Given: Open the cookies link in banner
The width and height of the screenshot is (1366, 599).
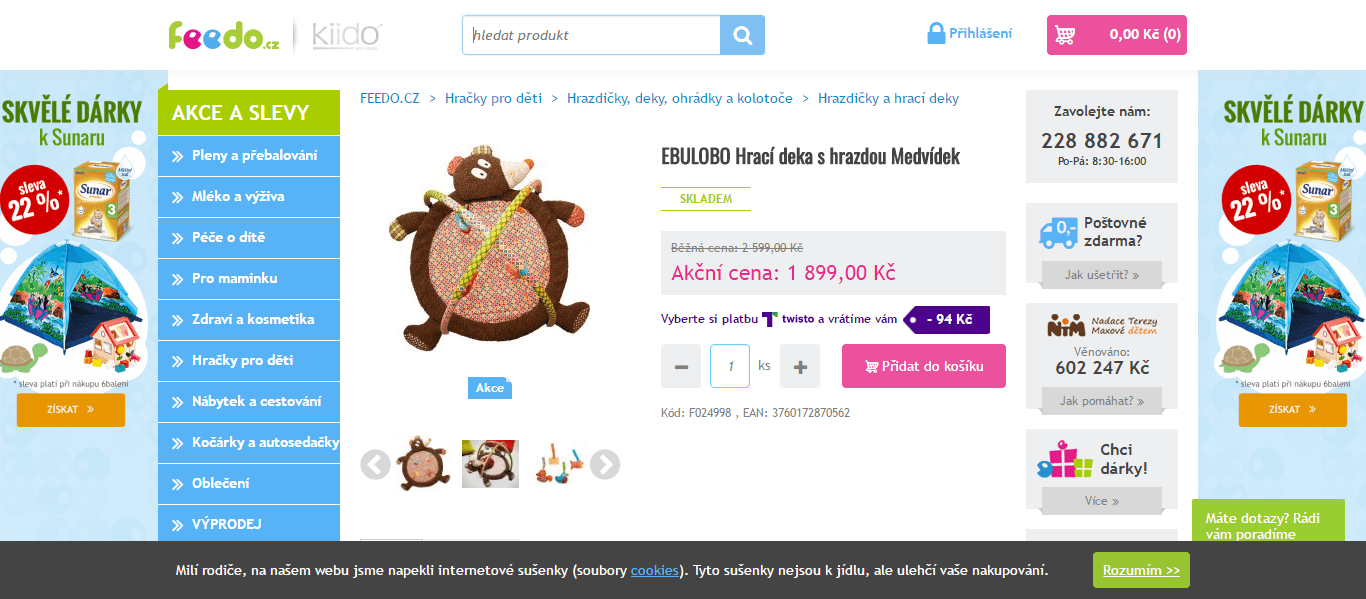Looking at the screenshot, I should 655,571.
